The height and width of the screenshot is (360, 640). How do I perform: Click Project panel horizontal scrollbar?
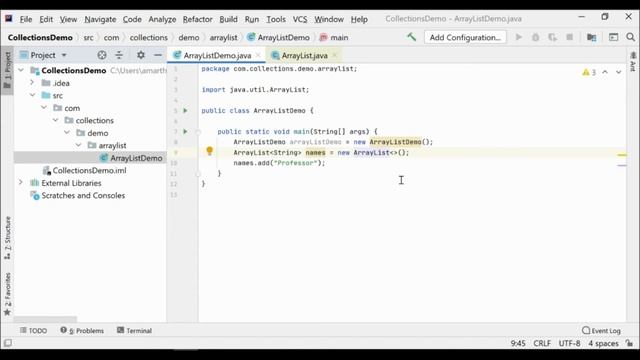pyautogui.click(x=45, y=319)
